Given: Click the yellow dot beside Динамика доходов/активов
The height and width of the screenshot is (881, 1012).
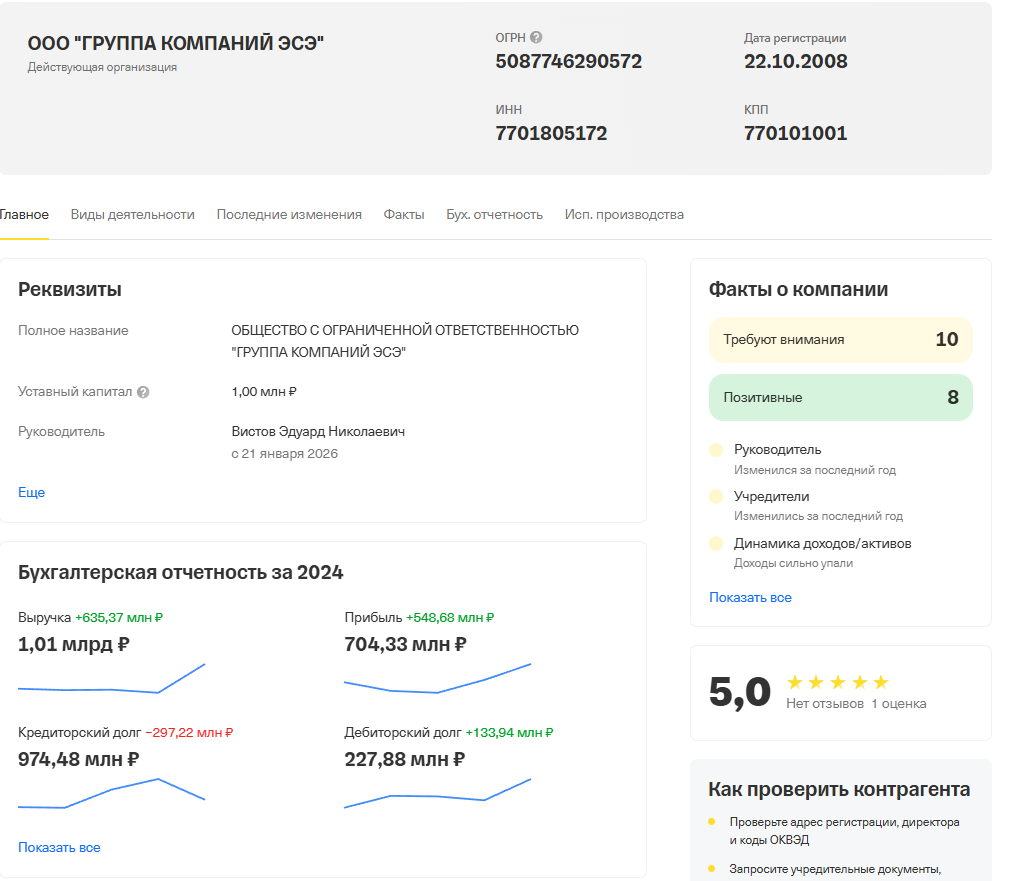Looking at the screenshot, I should 716,544.
